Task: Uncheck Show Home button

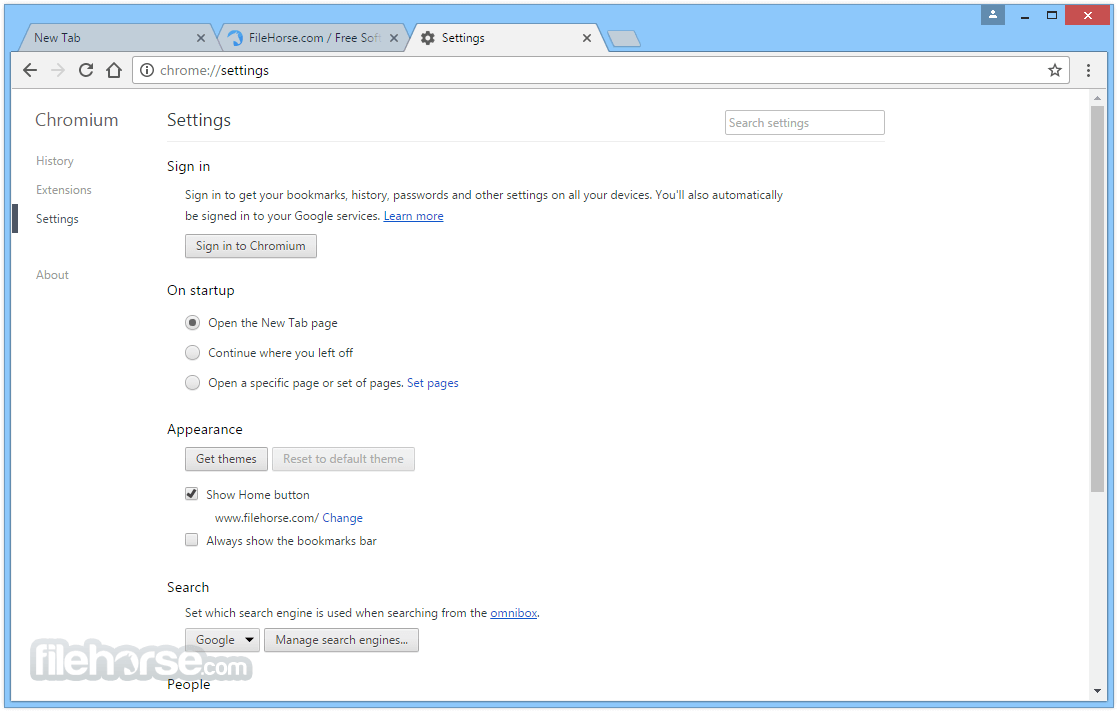Action: (x=191, y=493)
